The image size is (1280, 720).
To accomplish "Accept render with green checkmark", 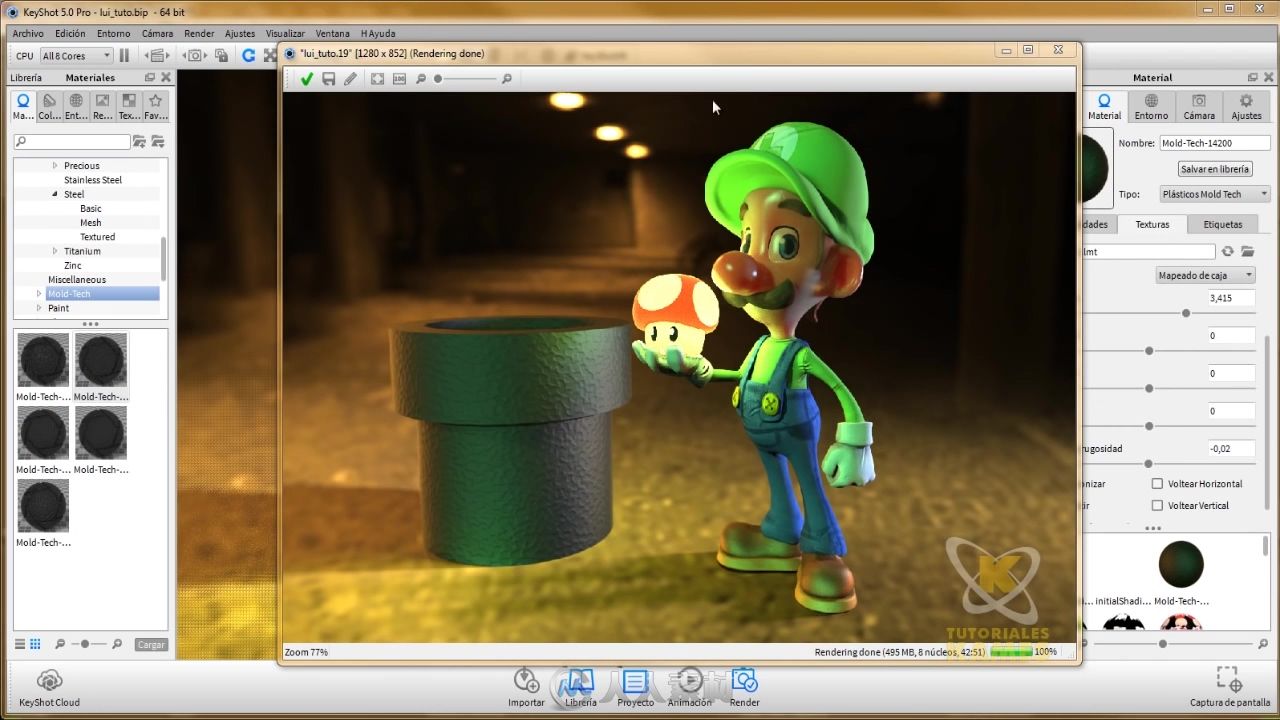I will pos(307,79).
